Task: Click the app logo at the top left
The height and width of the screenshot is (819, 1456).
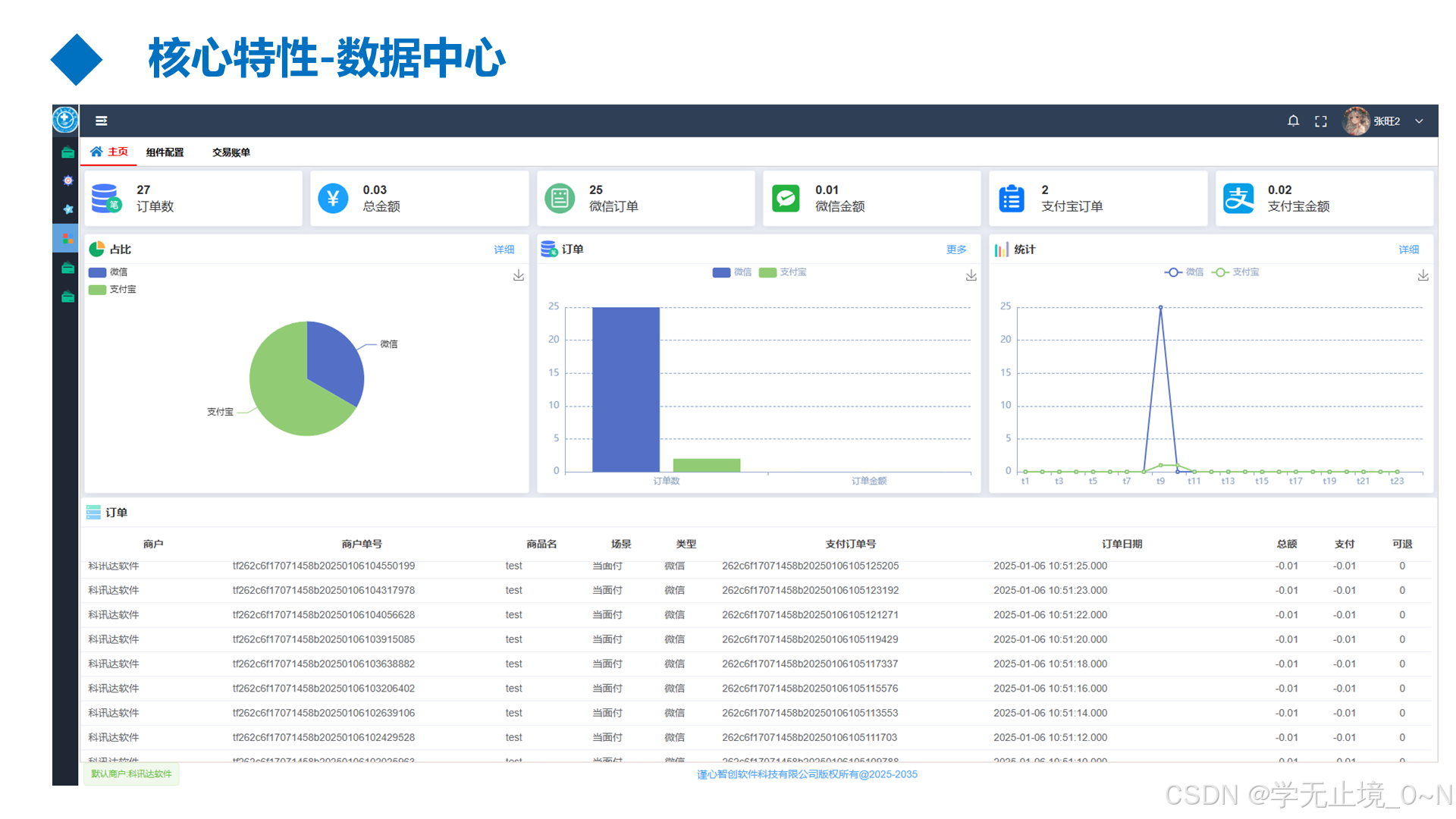Action: coord(65,121)
